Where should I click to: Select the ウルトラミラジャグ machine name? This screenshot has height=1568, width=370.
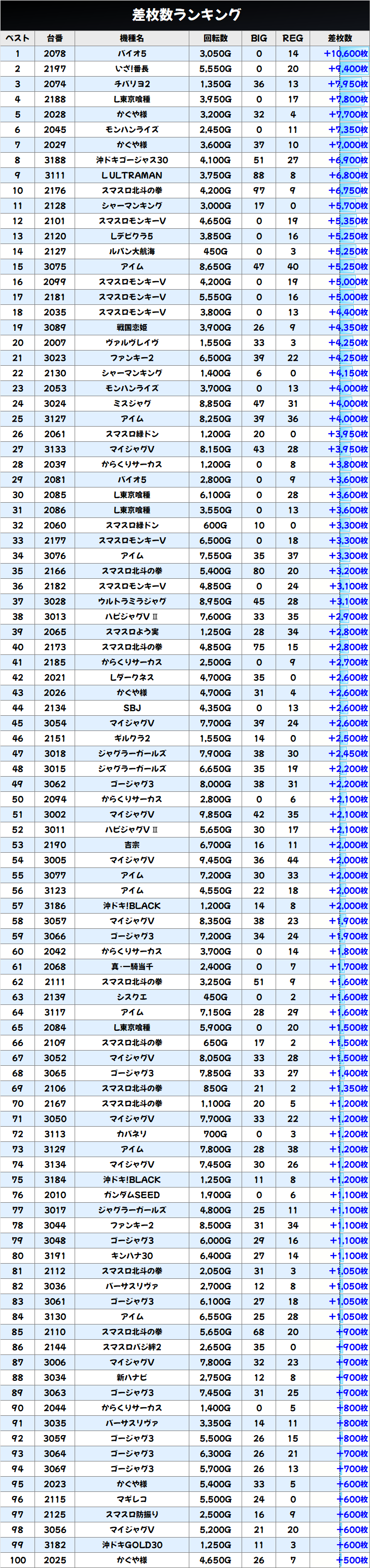132,602
